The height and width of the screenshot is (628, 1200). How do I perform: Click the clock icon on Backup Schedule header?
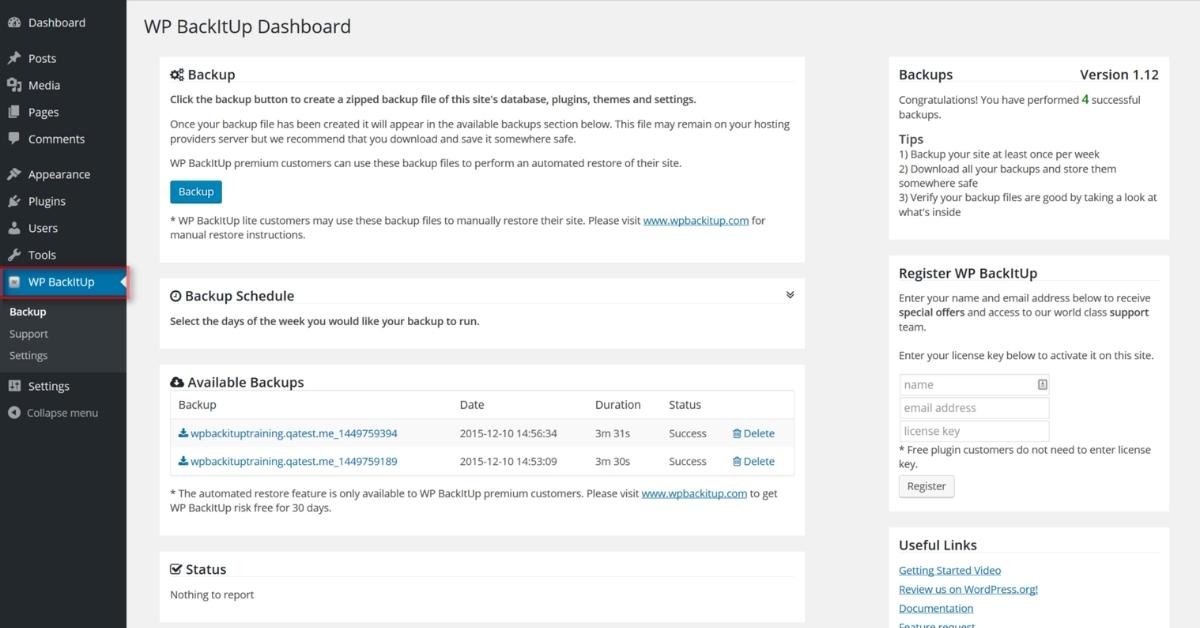174,295
